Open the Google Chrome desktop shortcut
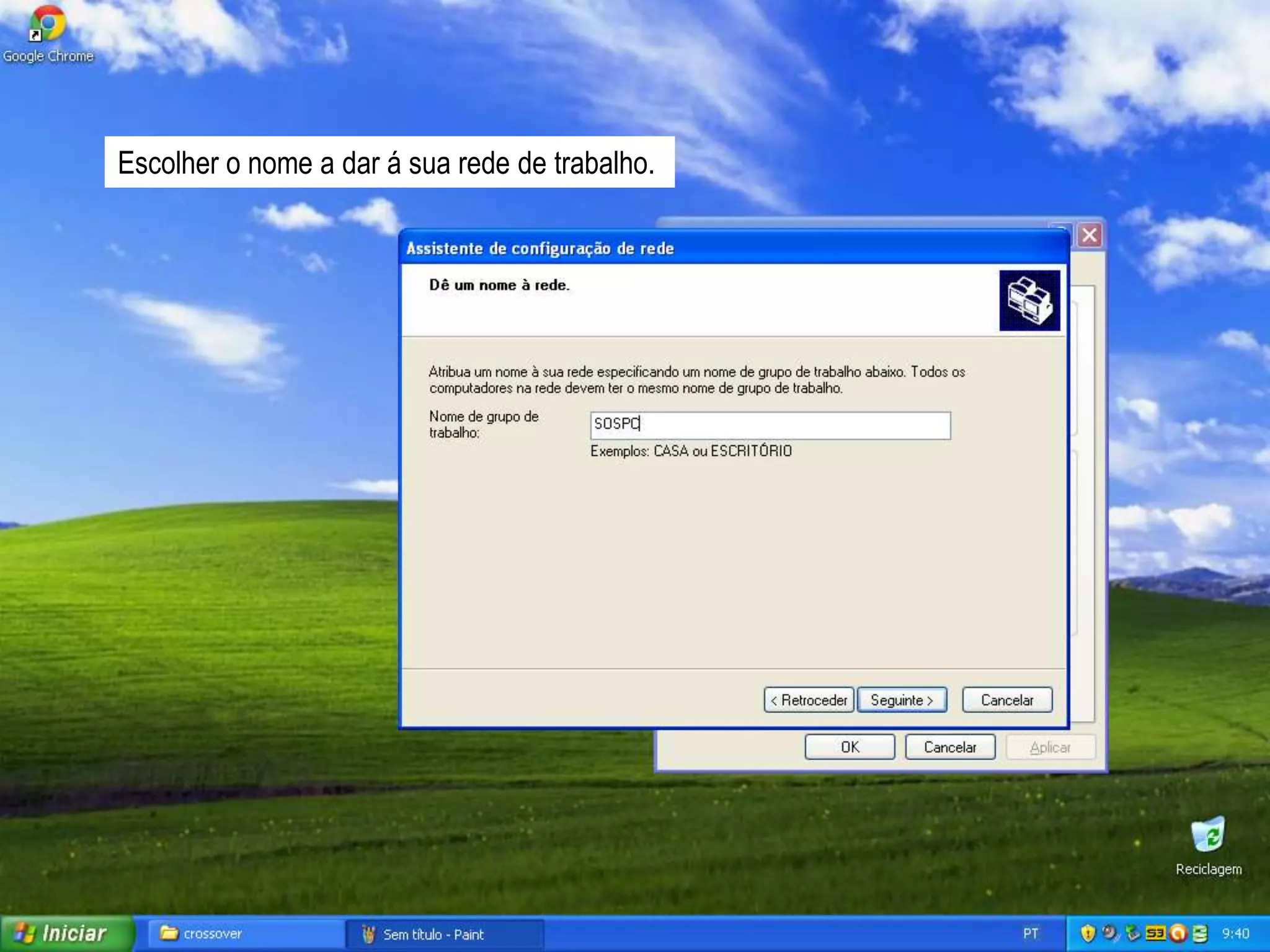 (48, 35)
